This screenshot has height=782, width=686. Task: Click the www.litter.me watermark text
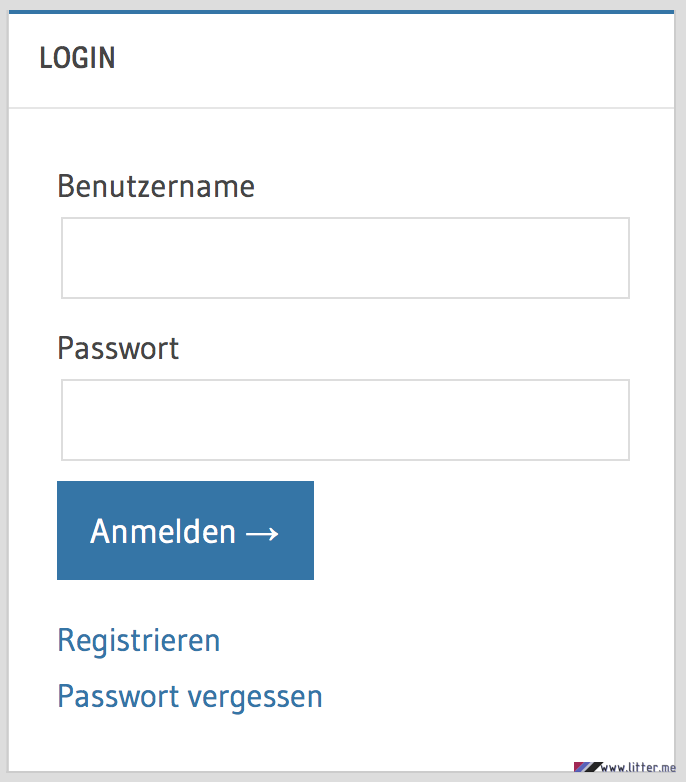pos(639,767)
